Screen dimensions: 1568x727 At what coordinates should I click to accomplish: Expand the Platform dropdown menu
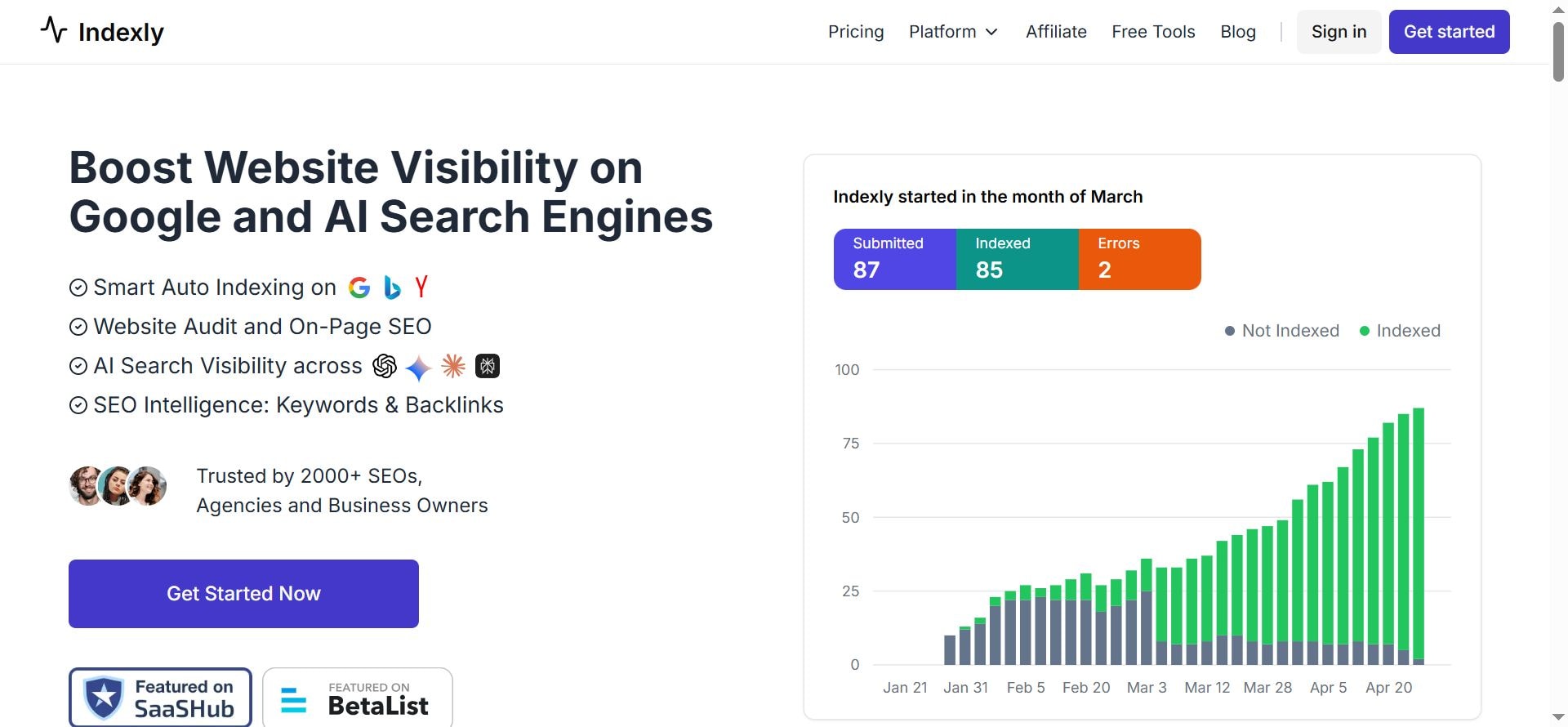953,32
